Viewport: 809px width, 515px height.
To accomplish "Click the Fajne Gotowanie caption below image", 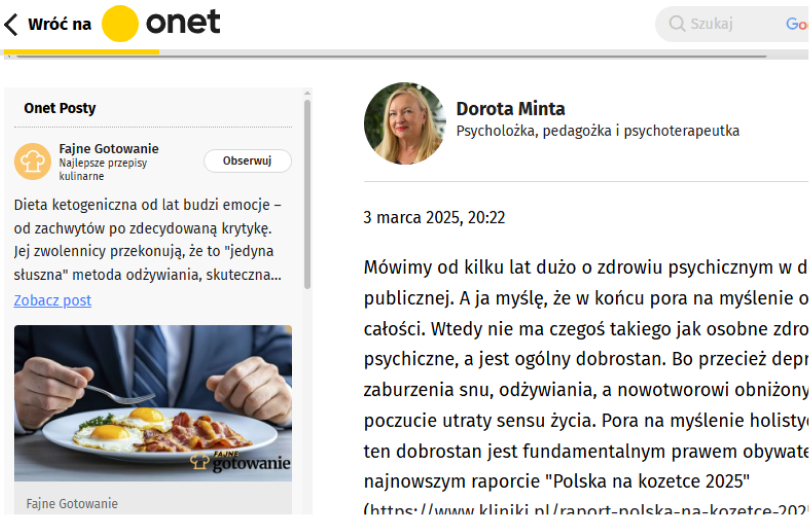I will pyautogui.click(x=72, y=504).
